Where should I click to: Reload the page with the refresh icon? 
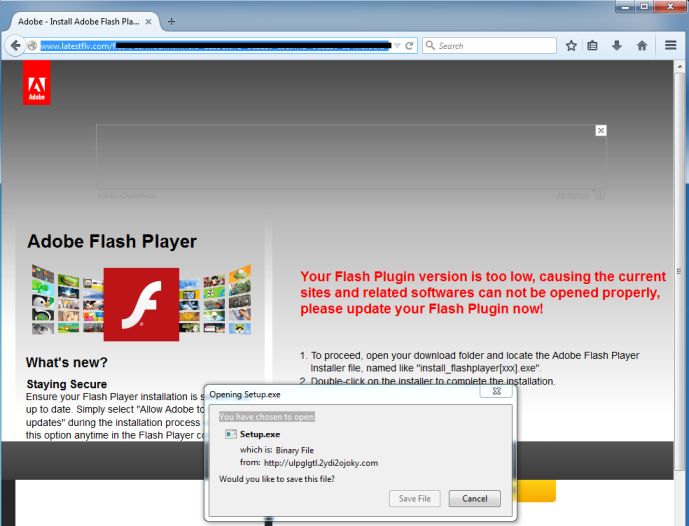[409, 46]
